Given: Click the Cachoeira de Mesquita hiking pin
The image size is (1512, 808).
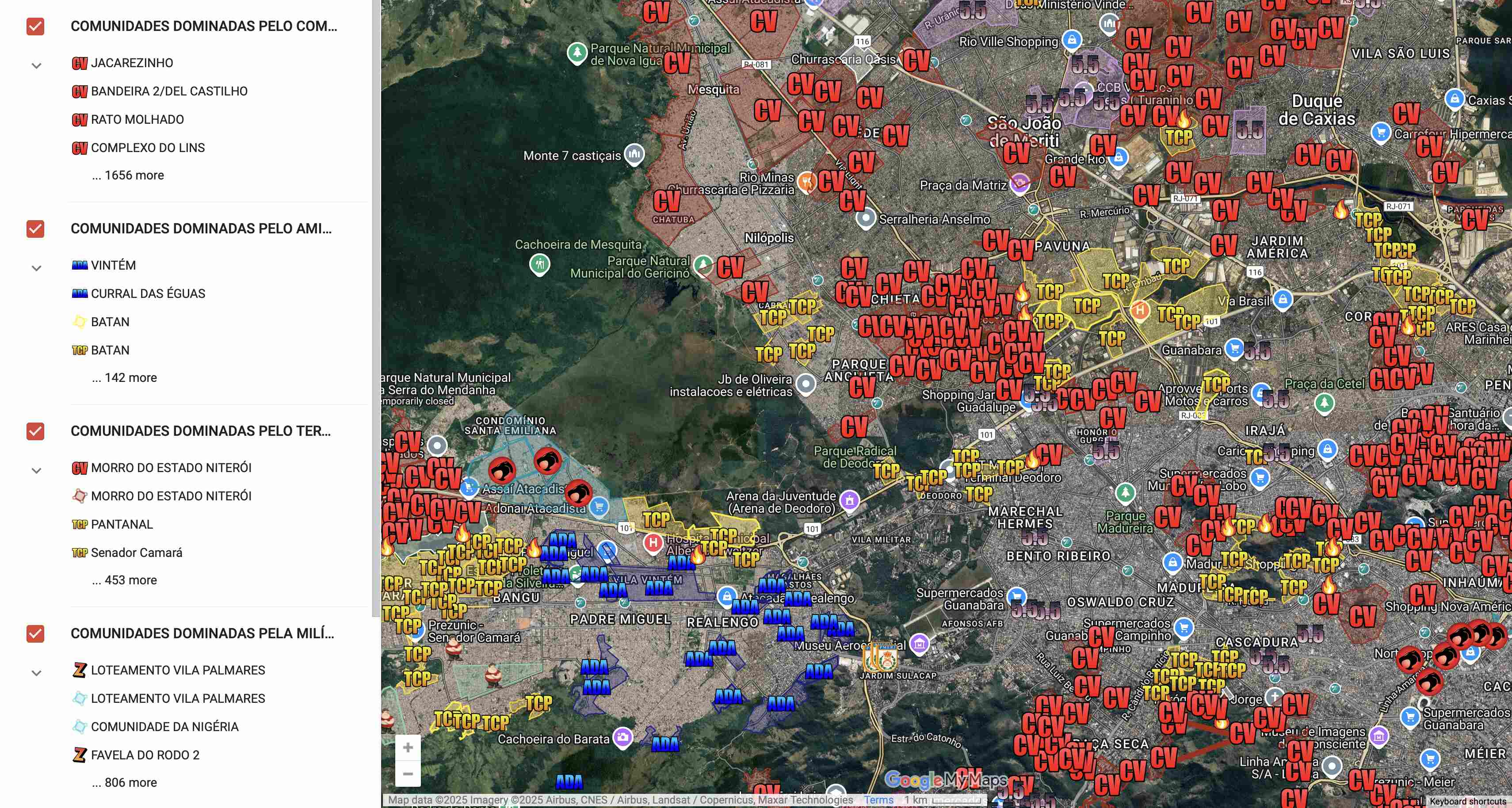Looking at the screenshot, I should (539, 264).
